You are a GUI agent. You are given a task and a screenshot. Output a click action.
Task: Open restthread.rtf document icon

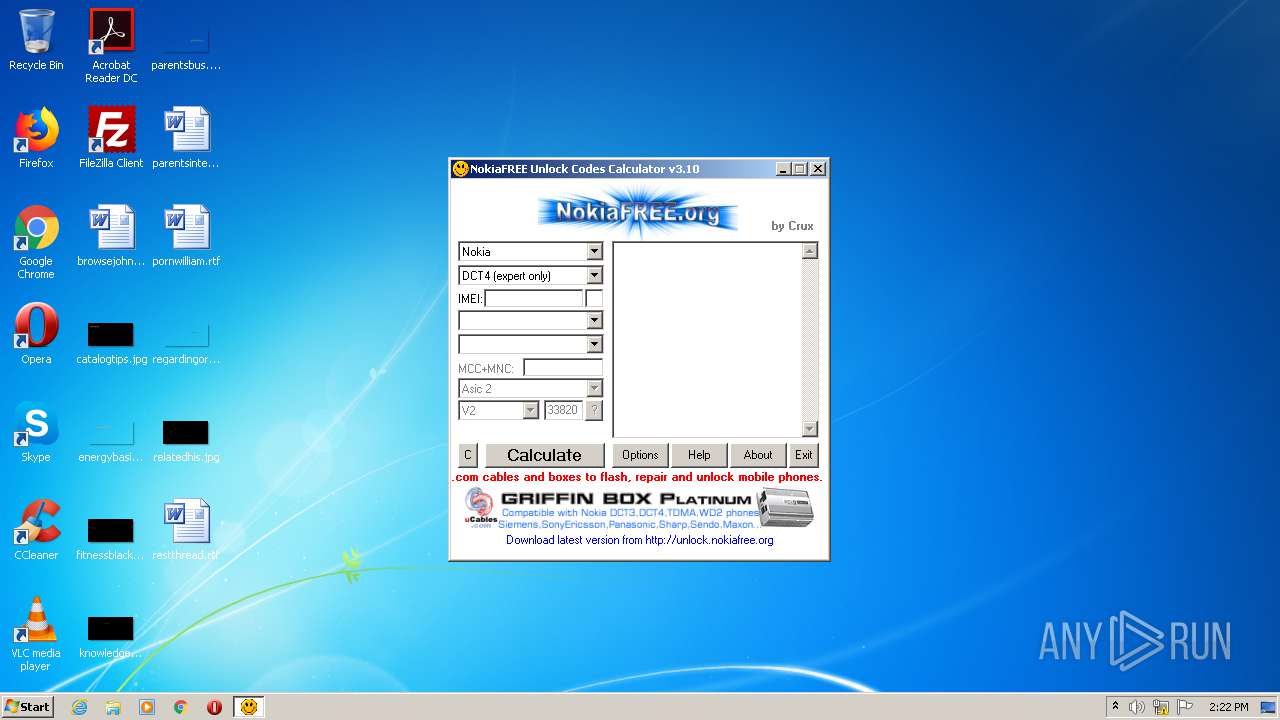coord(186,530)
